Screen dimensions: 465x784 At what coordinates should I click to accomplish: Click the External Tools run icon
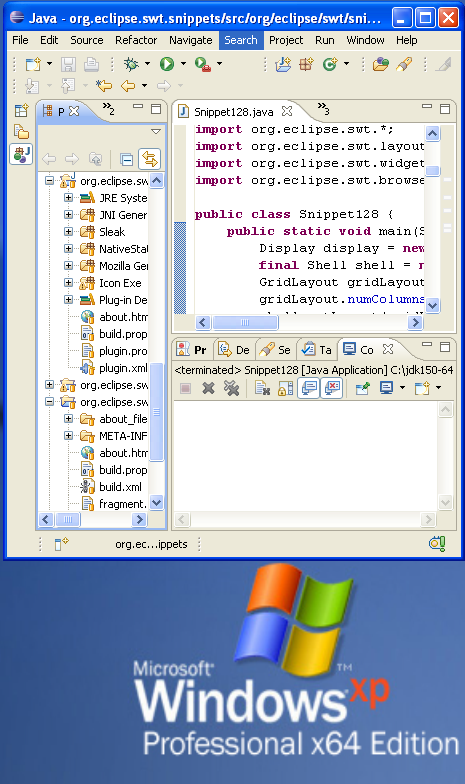[202, 64]
